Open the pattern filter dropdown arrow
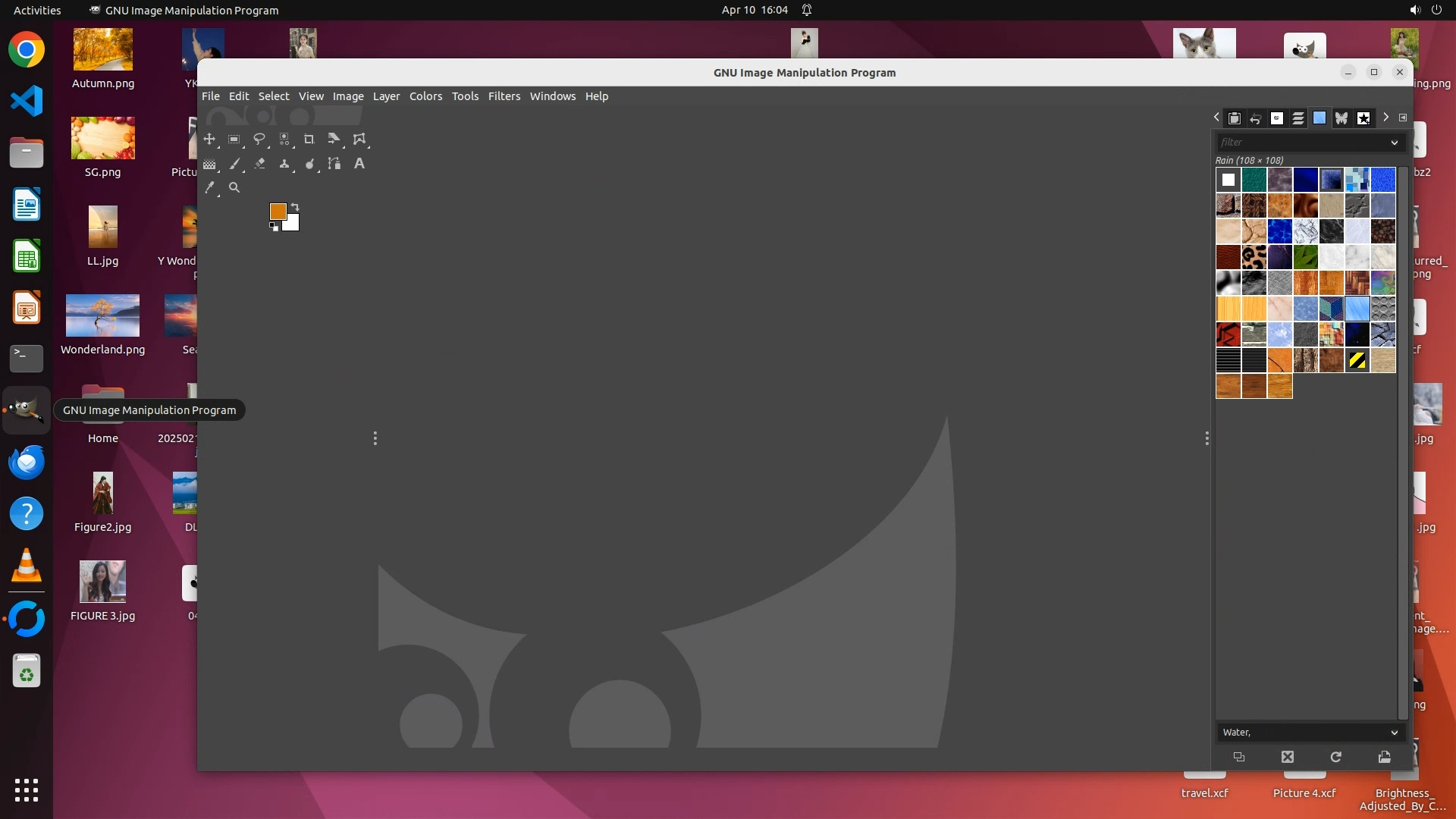The image size is (1456, 819). coord(1394,143)
